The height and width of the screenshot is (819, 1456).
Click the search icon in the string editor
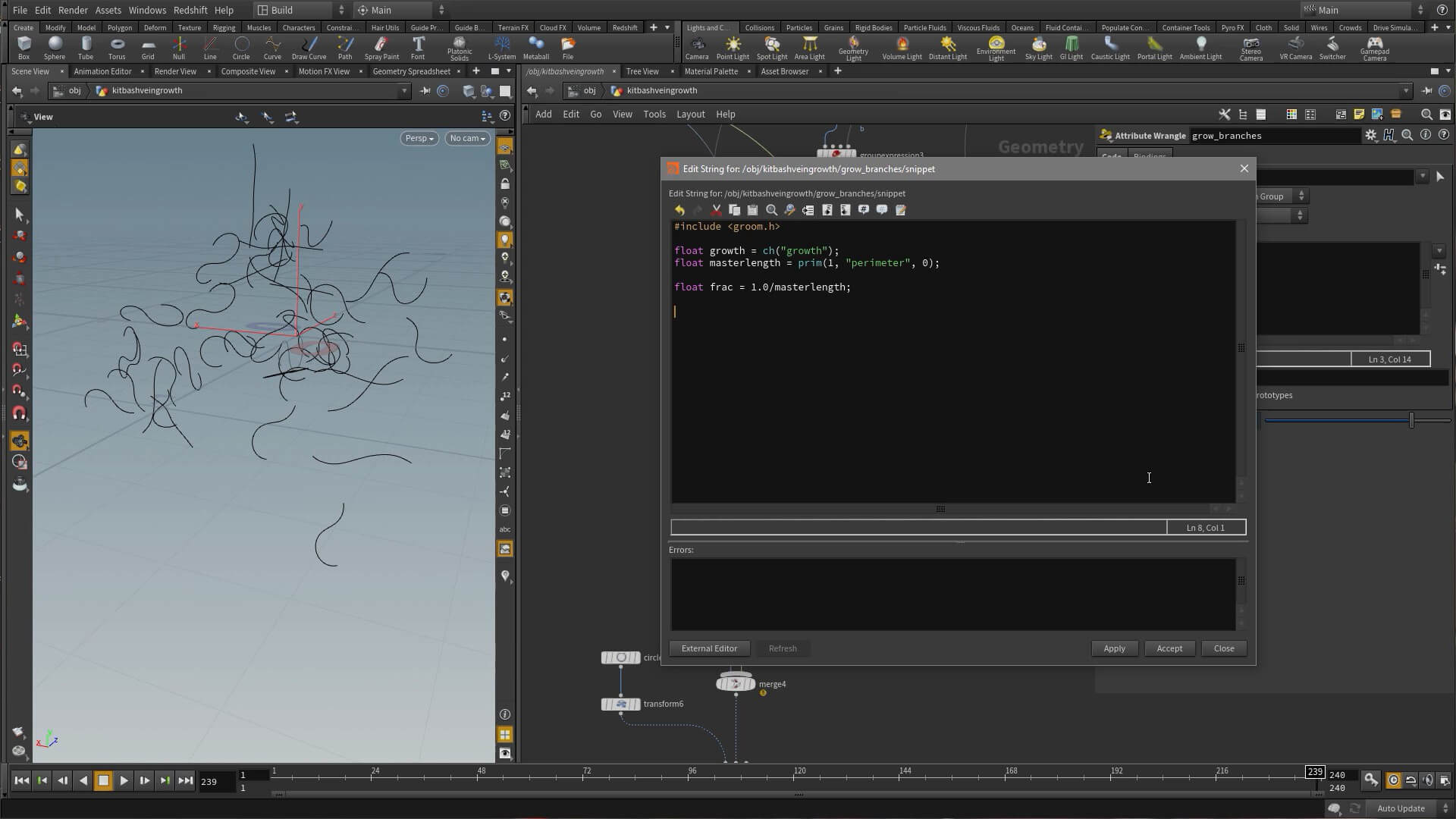pyautogui.click(x=771, y=210)
